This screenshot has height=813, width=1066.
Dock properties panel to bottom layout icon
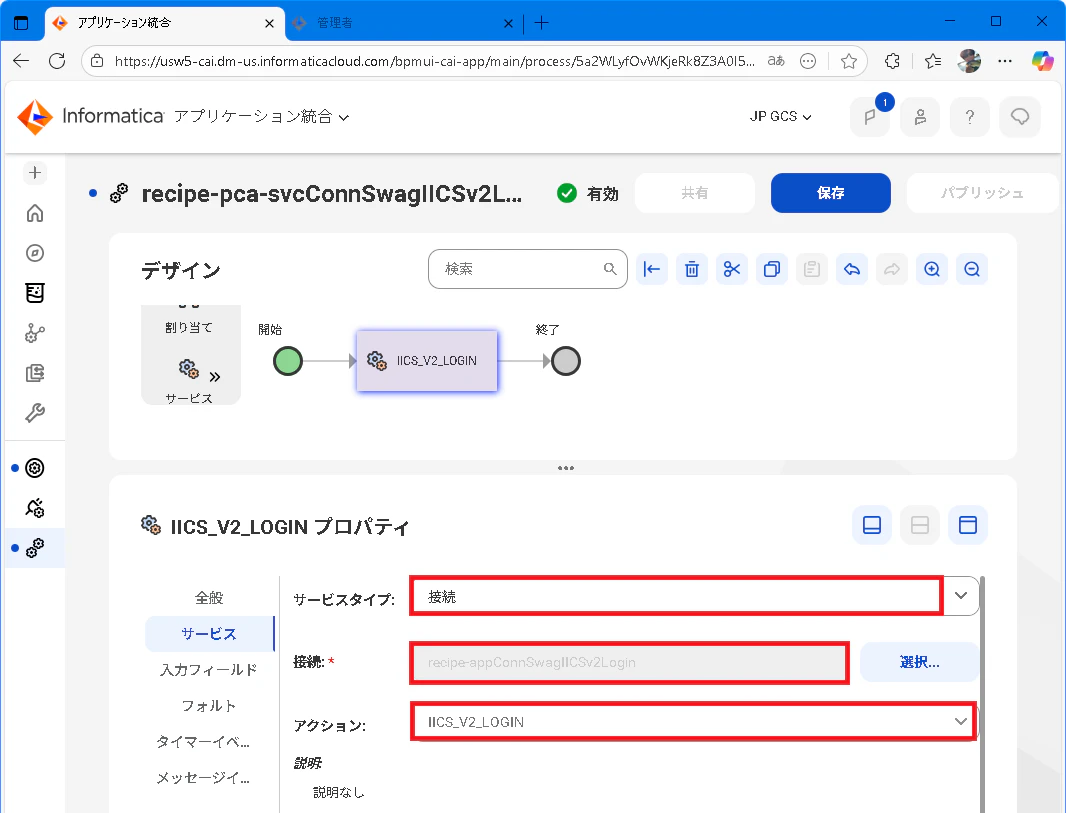click(x=872, y=525)
